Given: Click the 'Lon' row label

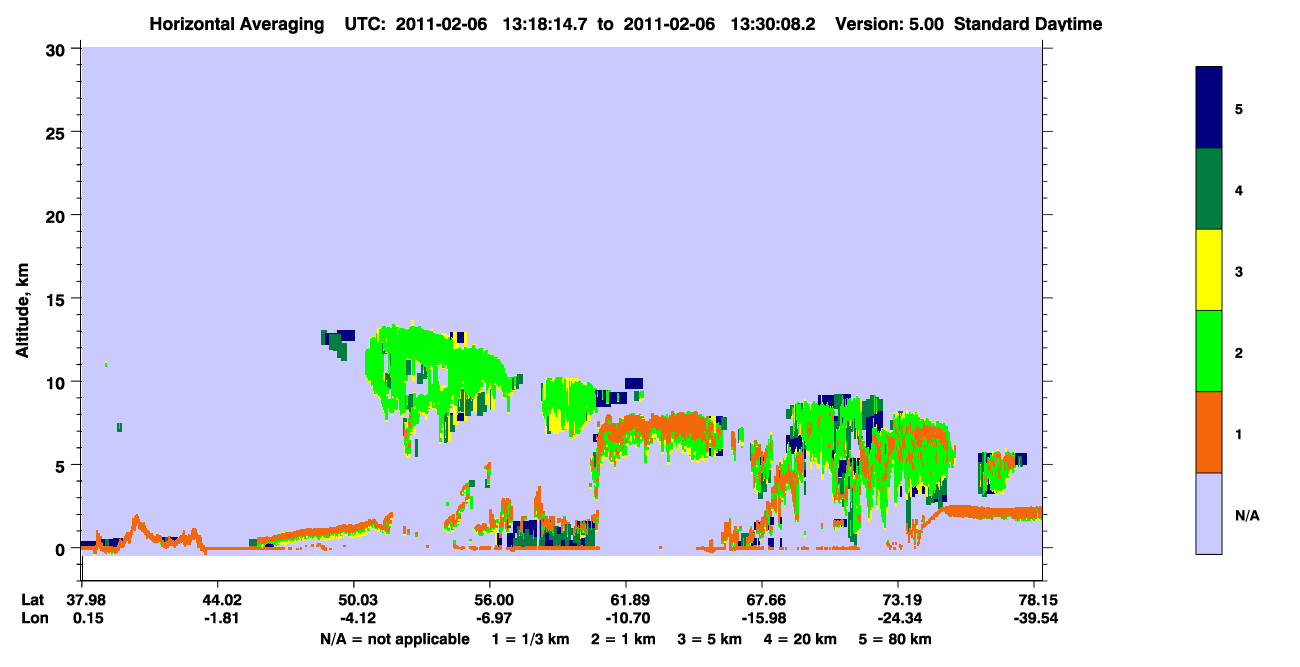Looking at the screenshot, I should point(34,618).
